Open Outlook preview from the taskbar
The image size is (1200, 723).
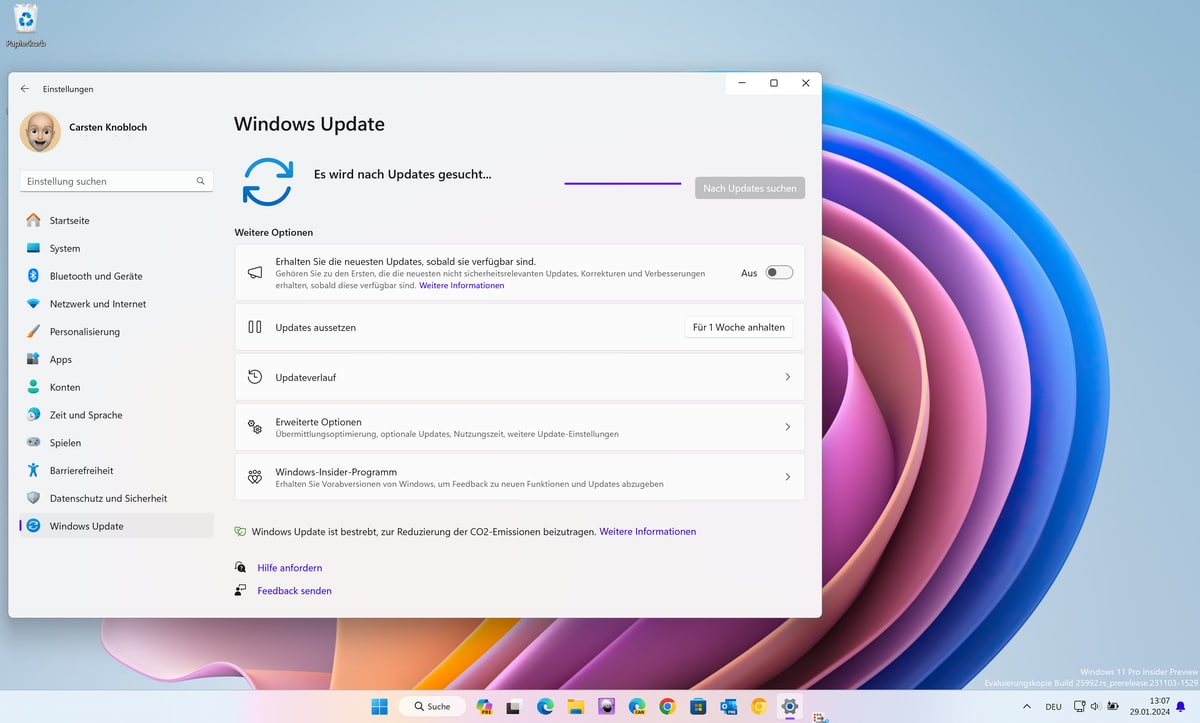point(729,706)
